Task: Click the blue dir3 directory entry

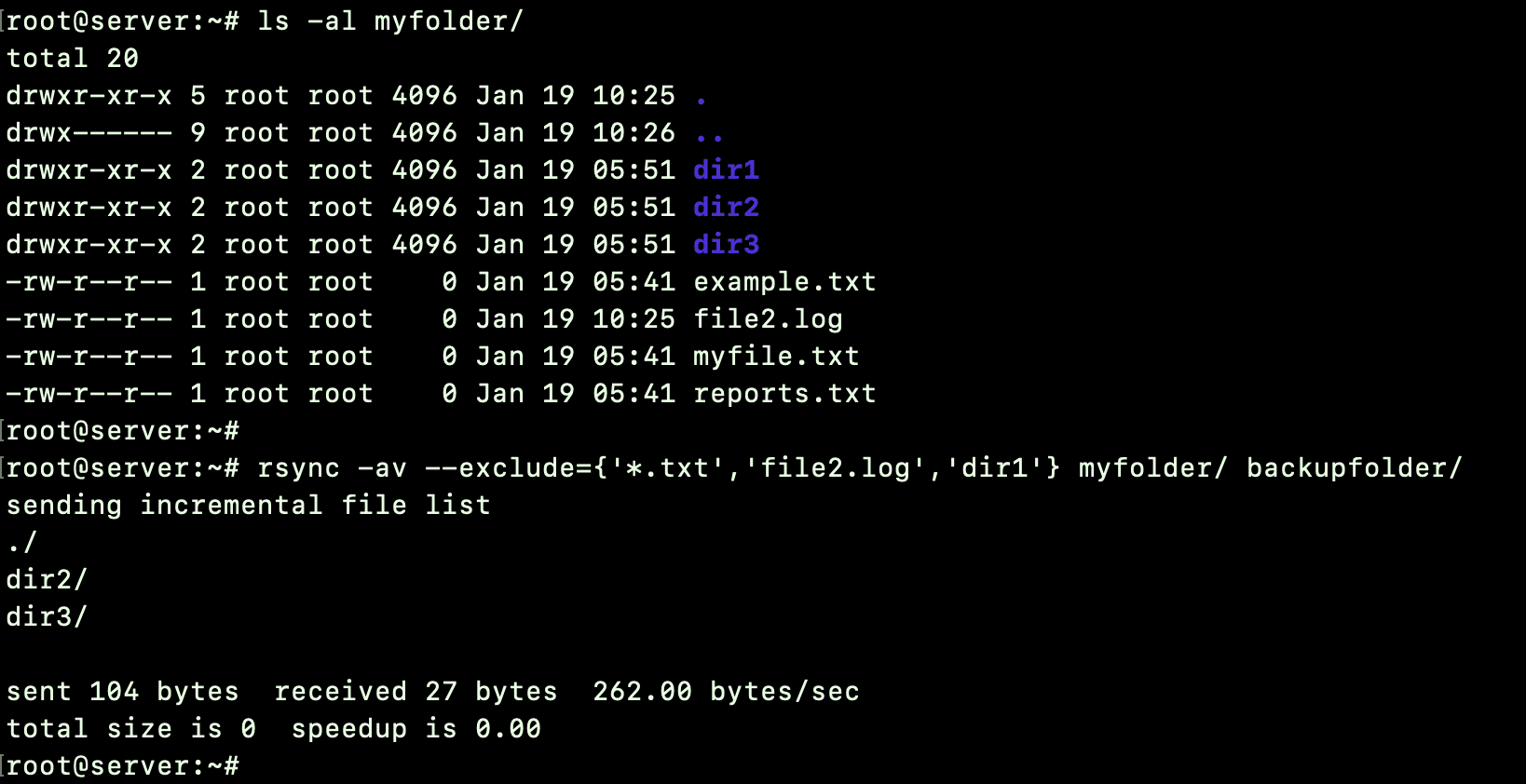Action: [726, 245]
